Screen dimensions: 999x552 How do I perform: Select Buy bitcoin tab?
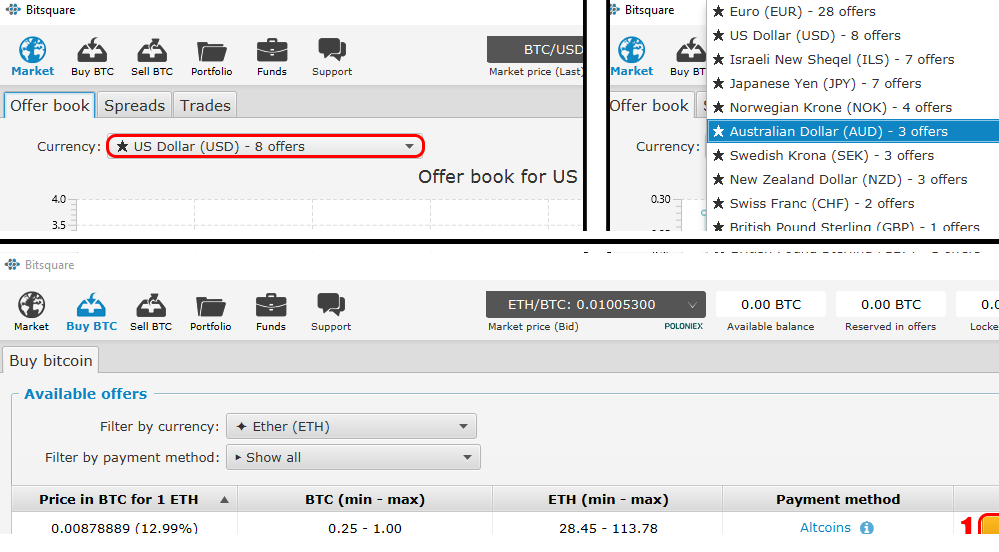tap(51, 361)
